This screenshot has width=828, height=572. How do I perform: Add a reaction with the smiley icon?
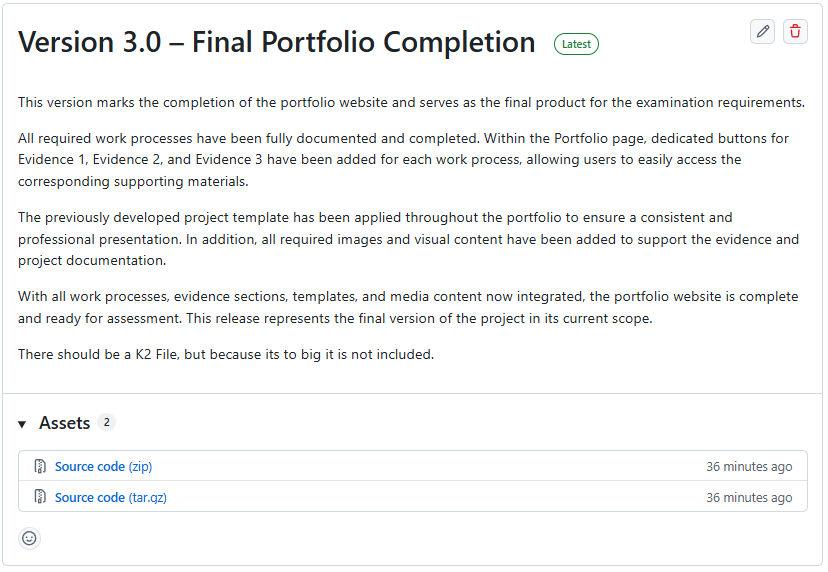[29, 538]
